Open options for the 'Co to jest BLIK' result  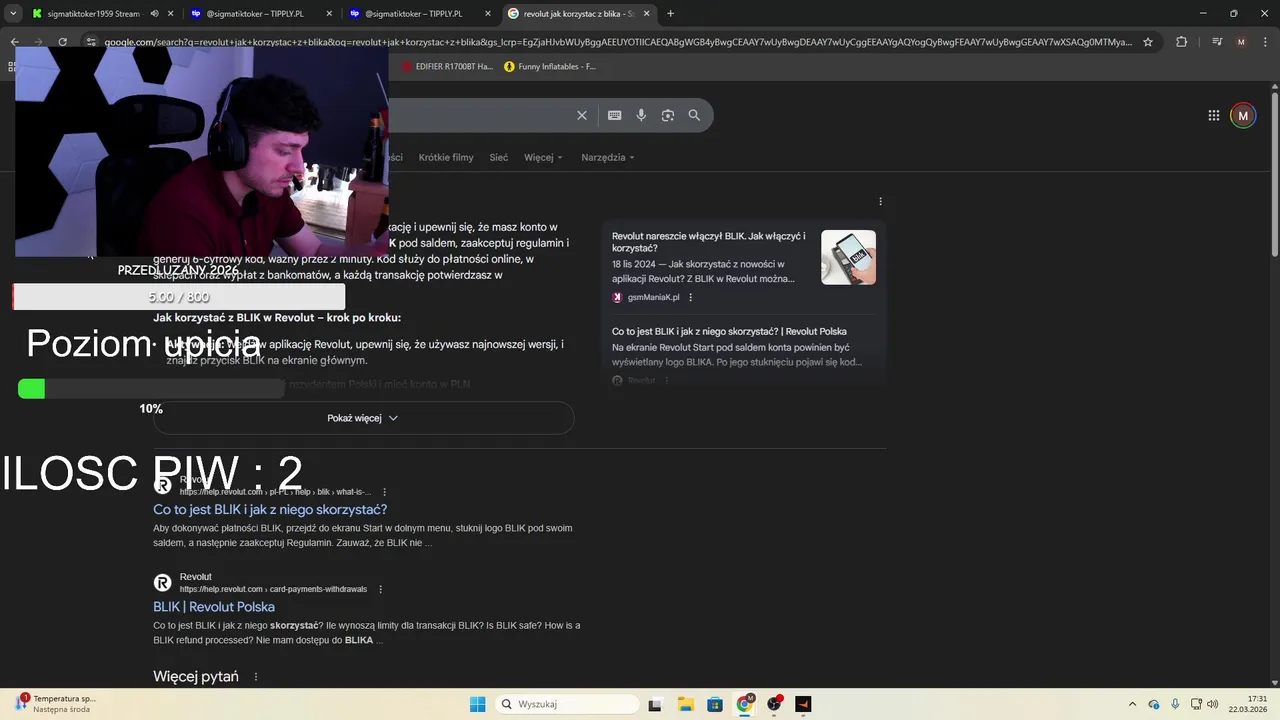click(x=384, y=492)
